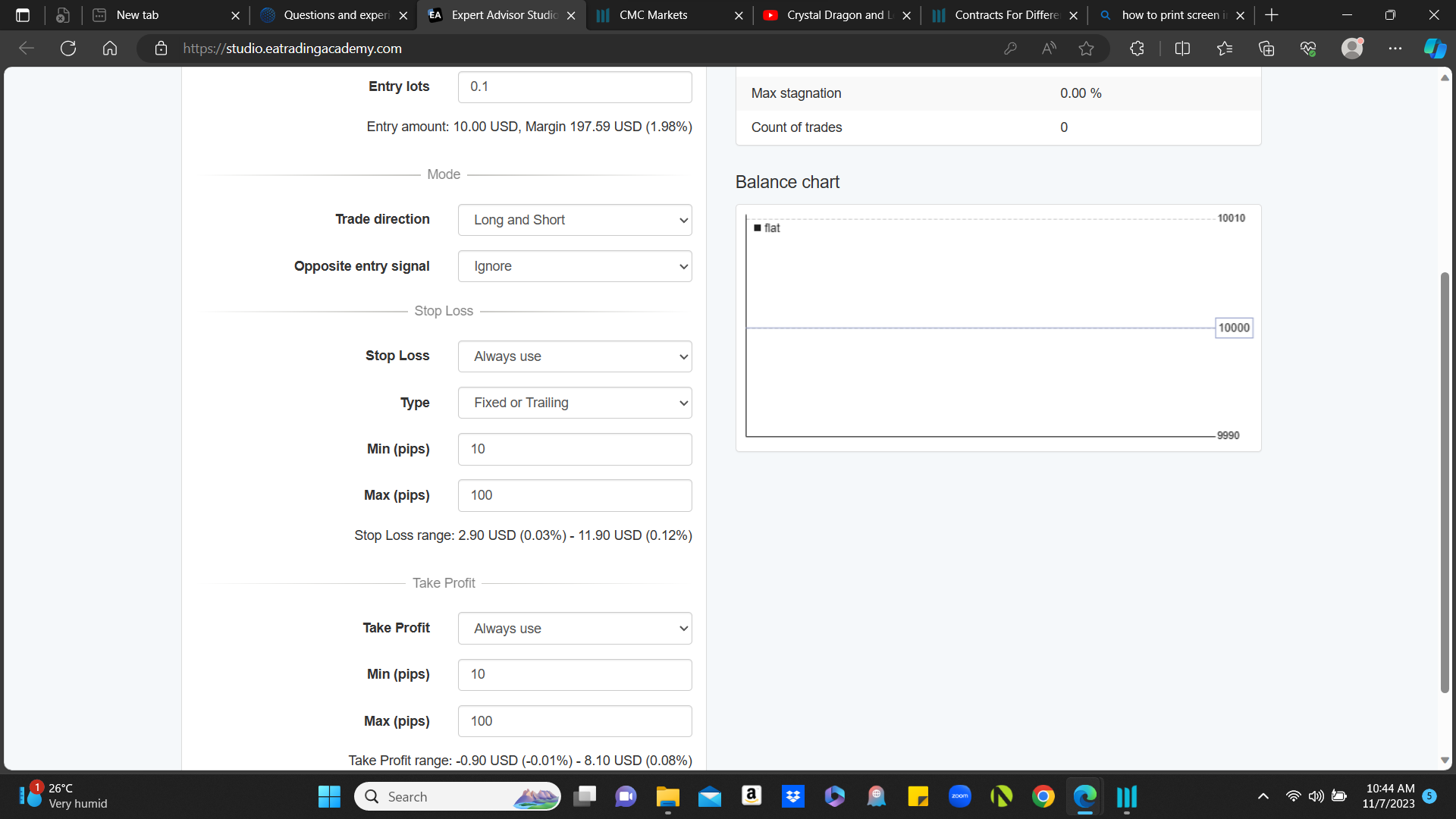Image resolution: width=1456 pixels, height=819 pixels.
Task: Open Windows Start menu
Action: click(x=329, y=796)
